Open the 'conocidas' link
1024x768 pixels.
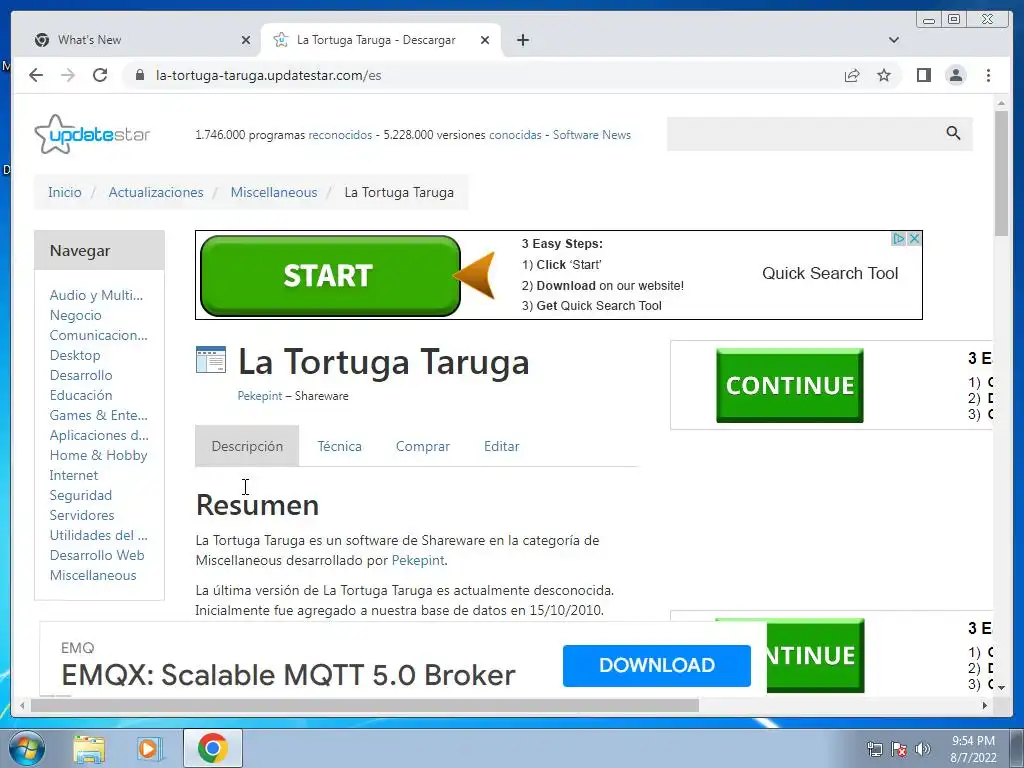(x=515, y=135)
